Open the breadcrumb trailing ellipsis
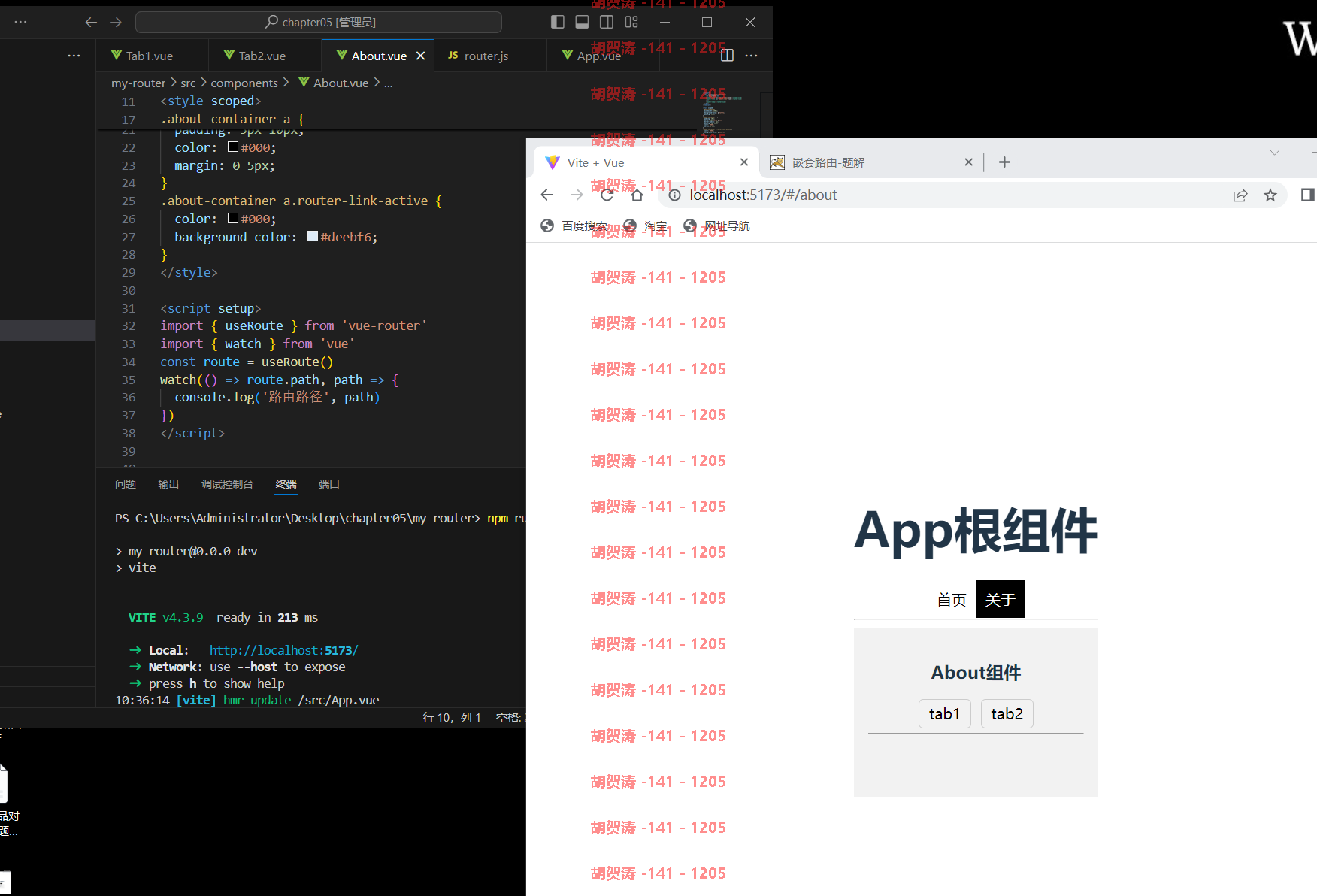This screenshot has width=1317, height=896. click(x=388, y=83)
